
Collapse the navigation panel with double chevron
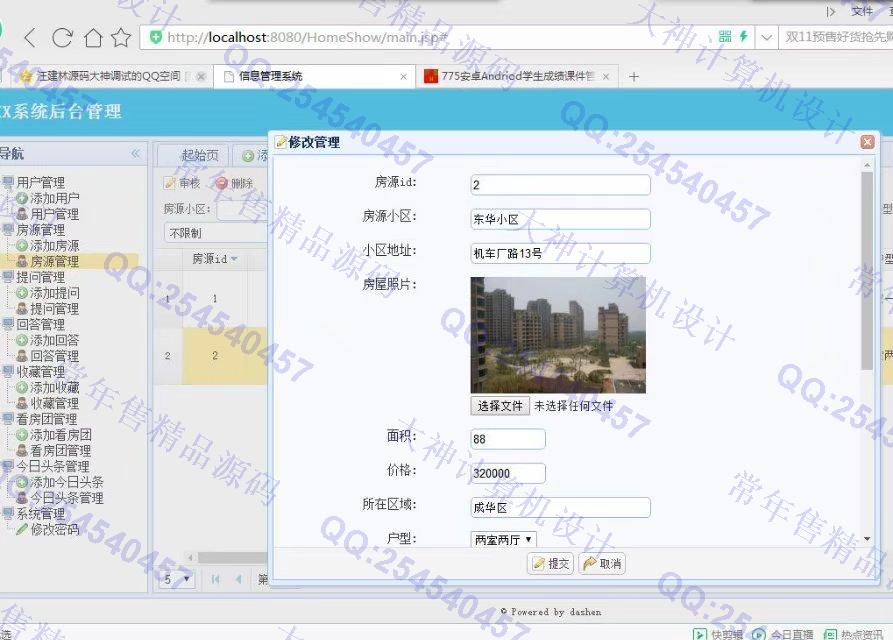pyautogui.click(x=136, y=154)
